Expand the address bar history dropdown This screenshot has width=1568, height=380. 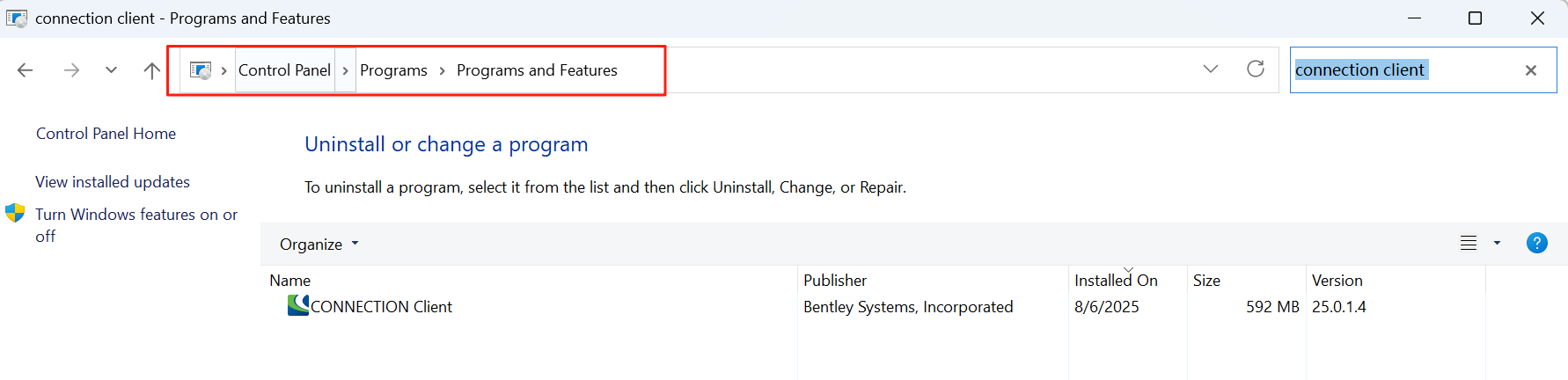(1211, 69)
